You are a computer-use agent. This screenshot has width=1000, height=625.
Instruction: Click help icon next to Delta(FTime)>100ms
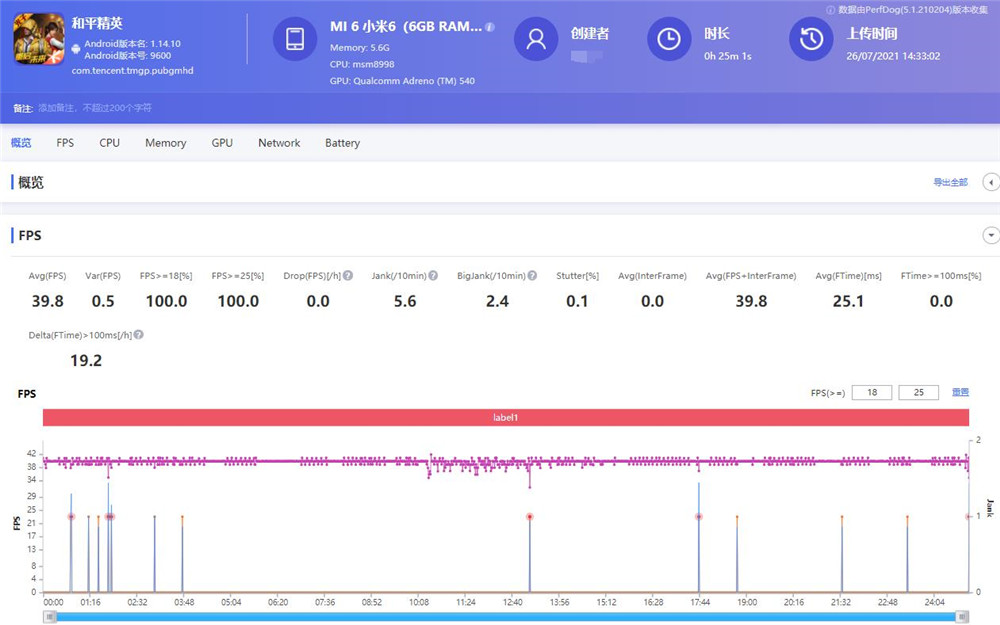[139, 335]
